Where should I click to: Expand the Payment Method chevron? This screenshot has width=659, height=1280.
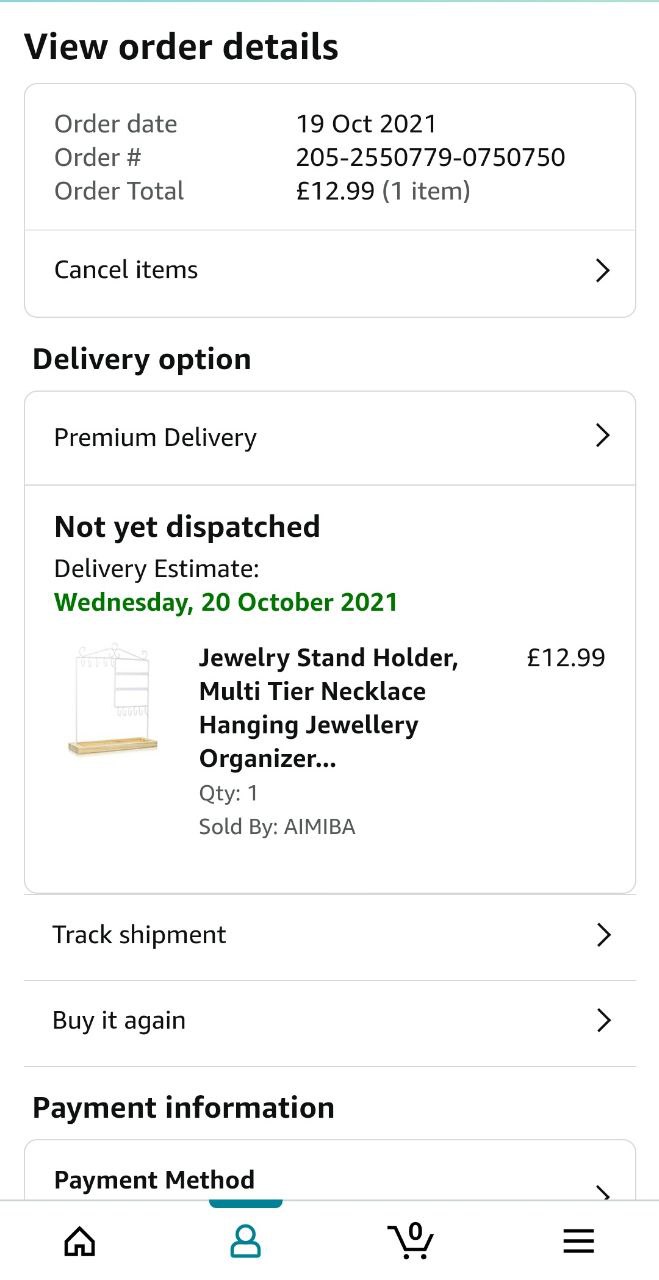[603, 1190]
